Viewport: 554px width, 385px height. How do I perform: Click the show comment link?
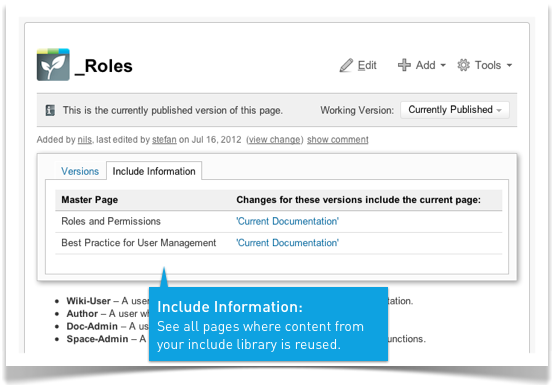click(337, 140)
